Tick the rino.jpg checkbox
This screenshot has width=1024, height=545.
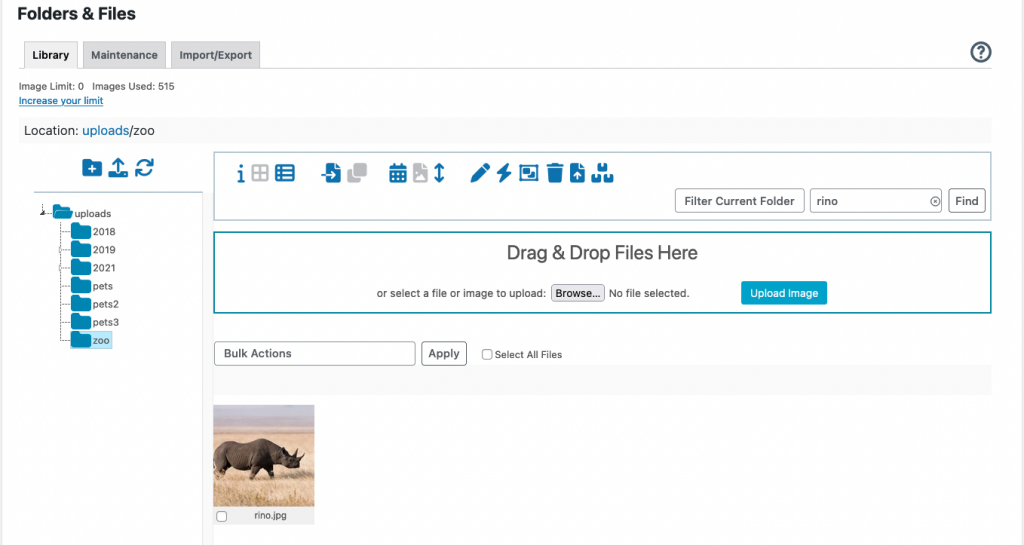pos(222,516)
